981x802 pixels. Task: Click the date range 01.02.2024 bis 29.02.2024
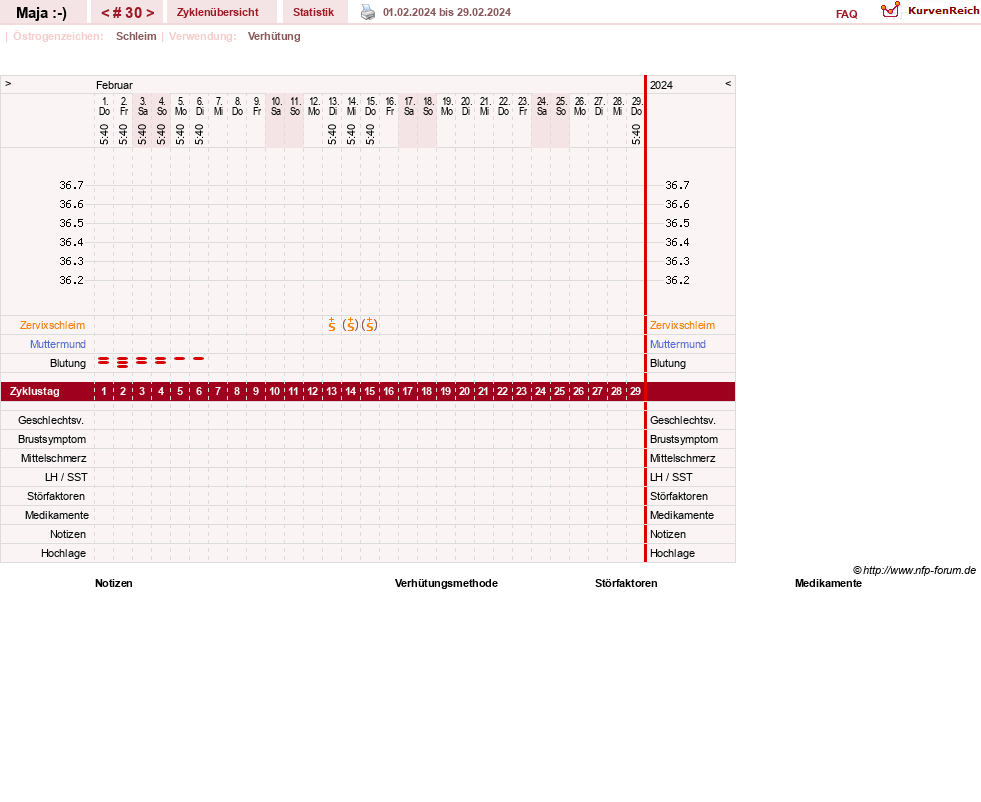(447, 13)
